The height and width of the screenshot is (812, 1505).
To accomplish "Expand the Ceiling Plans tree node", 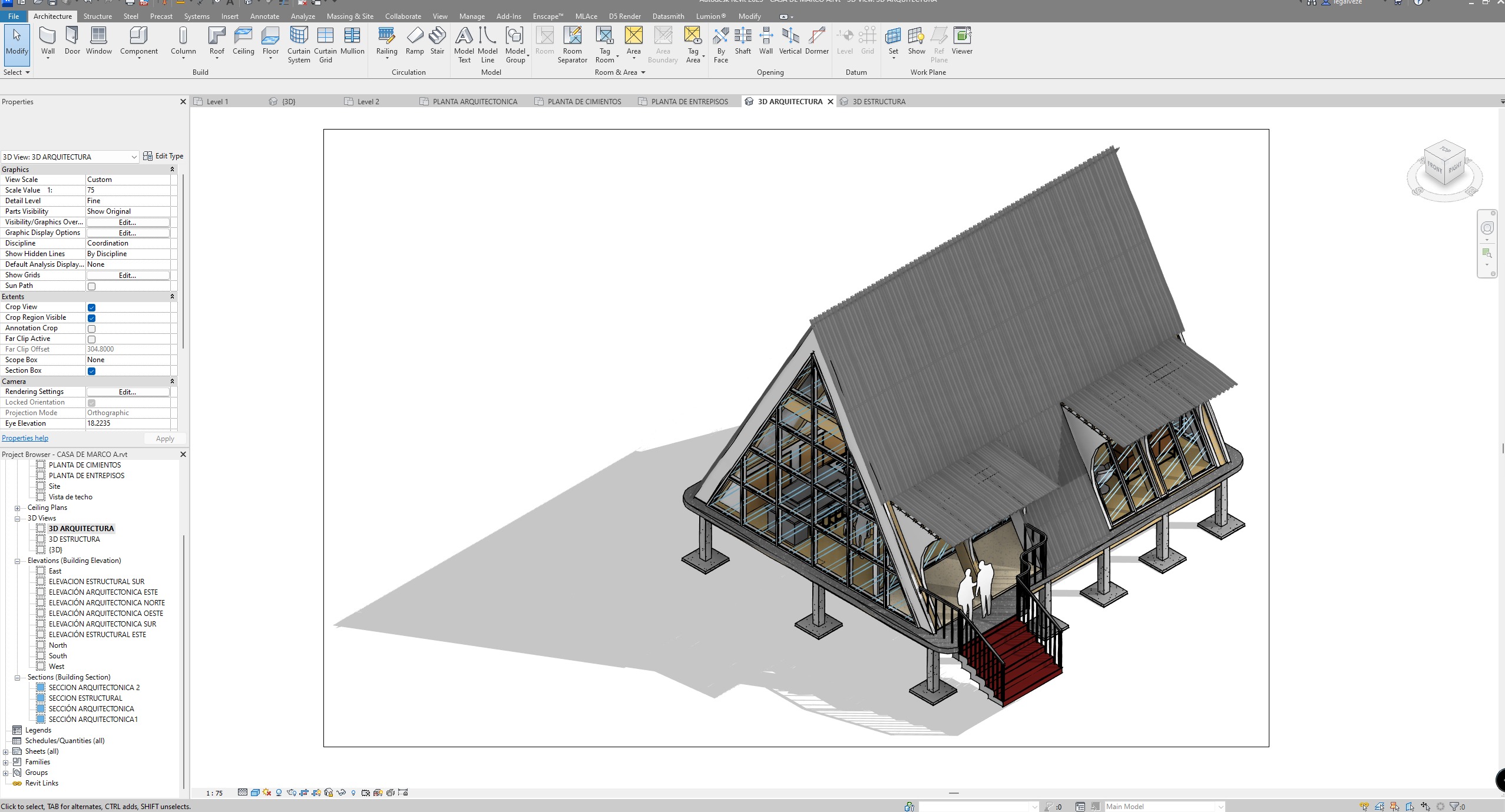I will [x=18, y=508].
